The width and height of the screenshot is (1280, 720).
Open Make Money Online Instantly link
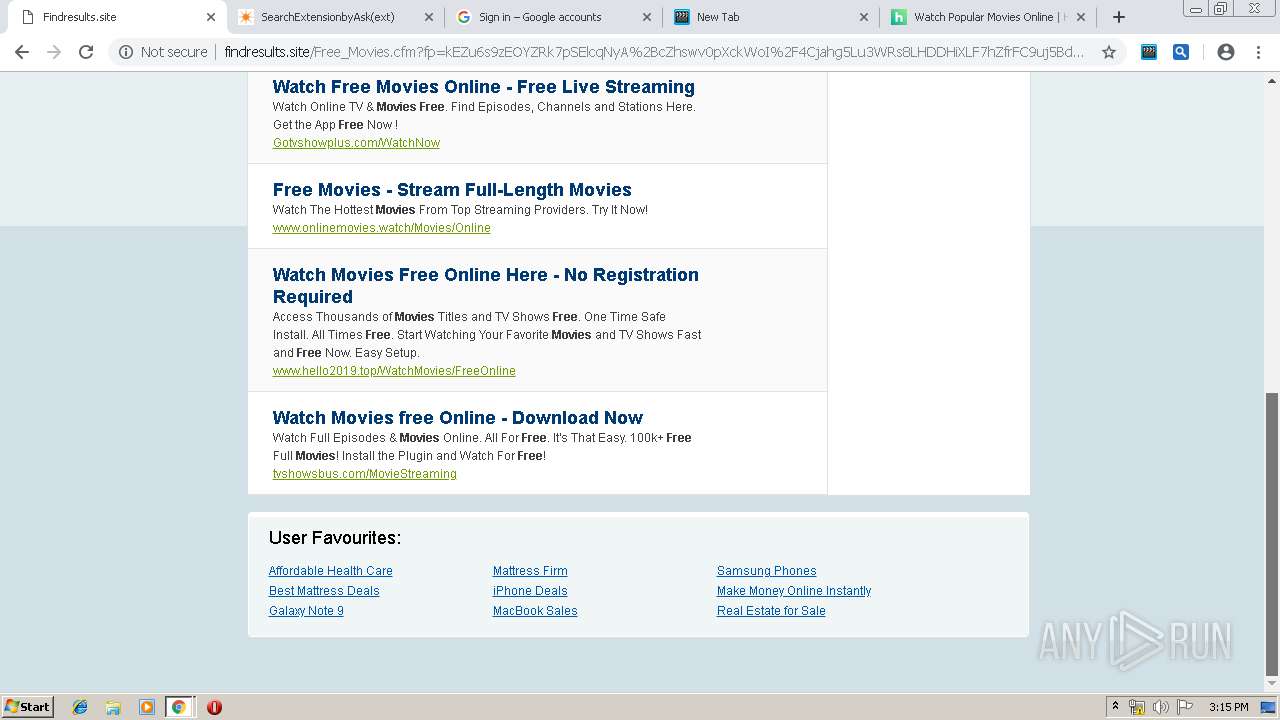[794, 591]
